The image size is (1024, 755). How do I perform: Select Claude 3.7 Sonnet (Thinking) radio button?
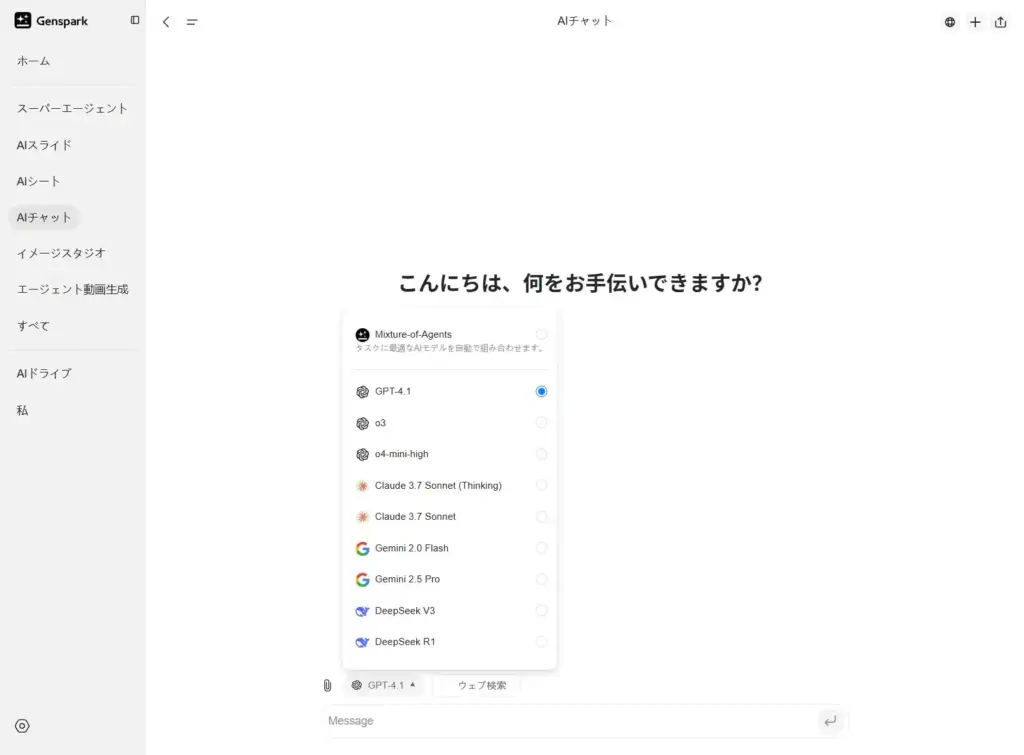(541, 485)
